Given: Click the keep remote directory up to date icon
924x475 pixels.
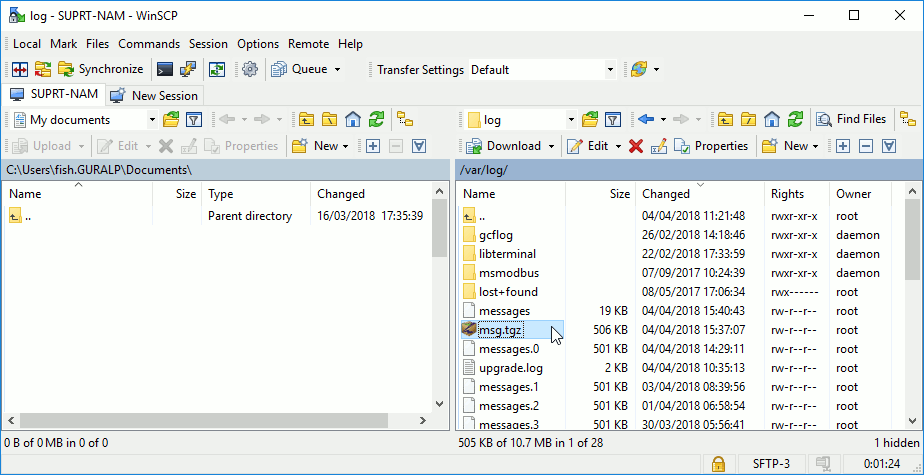Looking at the screenshot, I should click(218, 70).
